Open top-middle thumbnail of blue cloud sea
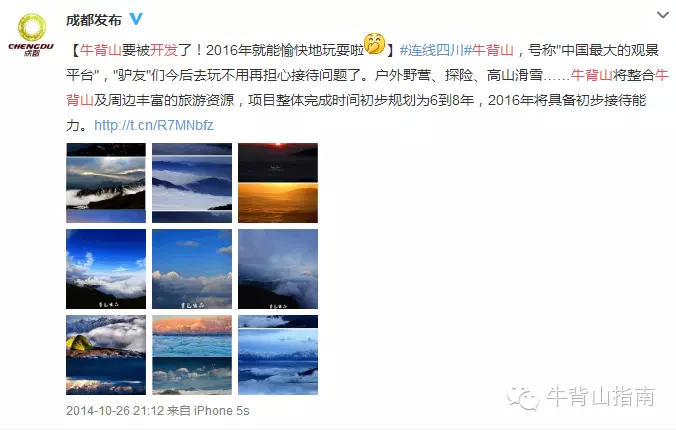 click(192, 183)
